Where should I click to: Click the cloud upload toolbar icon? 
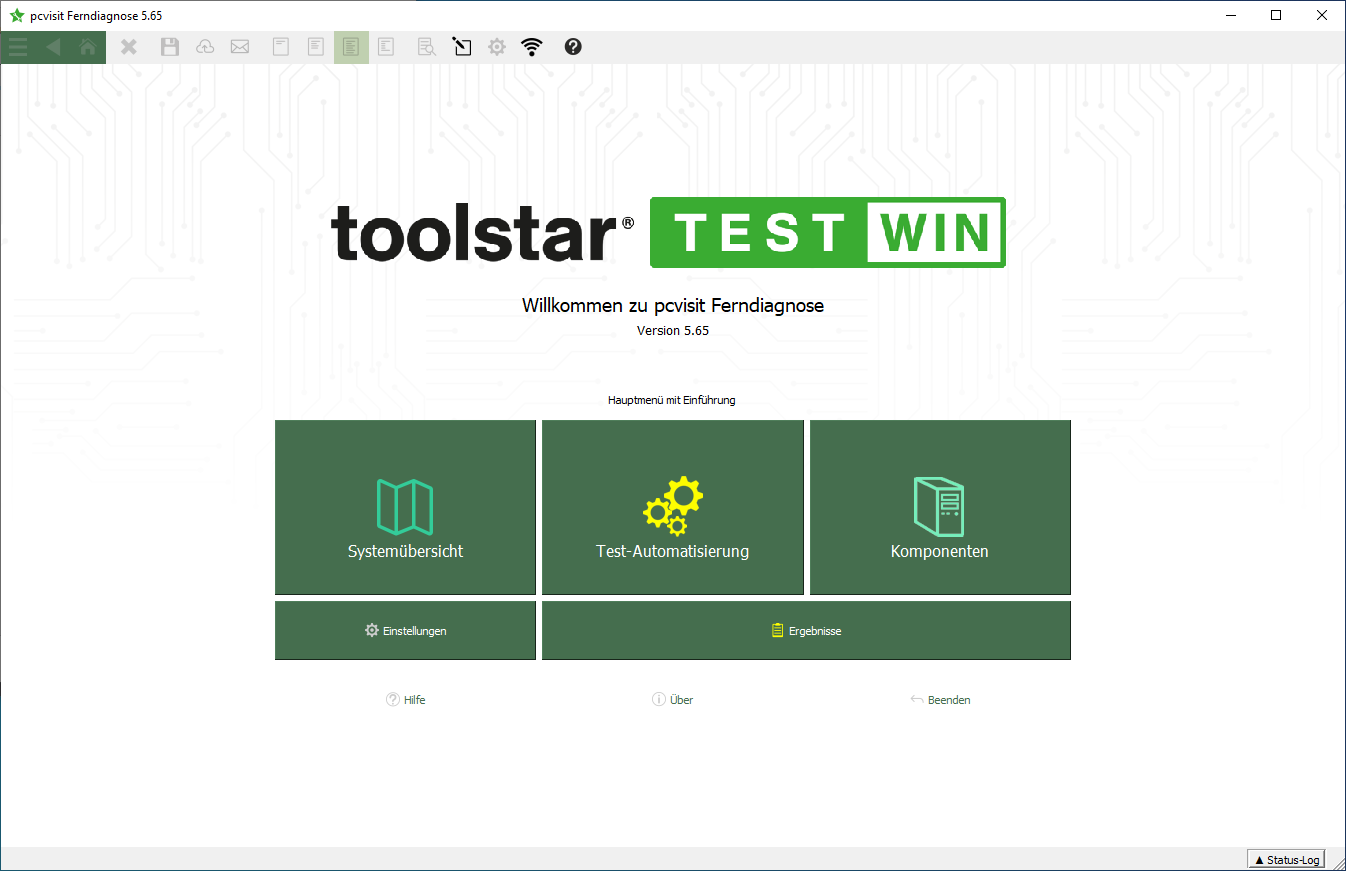[205, 47]
